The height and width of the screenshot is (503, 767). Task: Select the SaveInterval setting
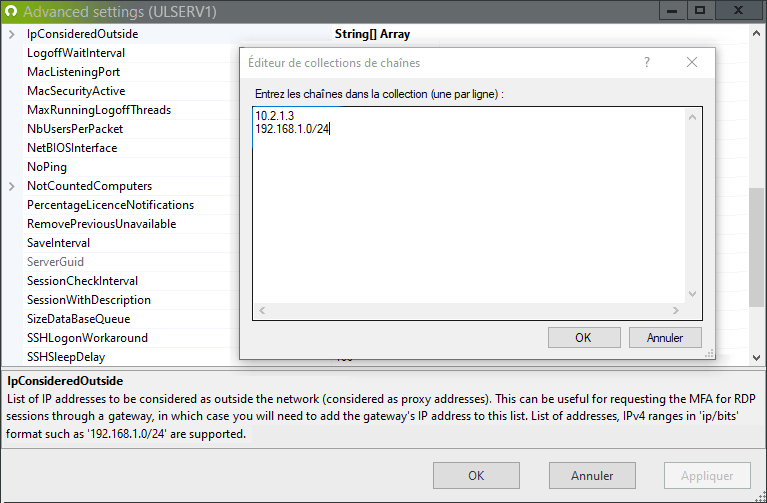click(58, 243)
